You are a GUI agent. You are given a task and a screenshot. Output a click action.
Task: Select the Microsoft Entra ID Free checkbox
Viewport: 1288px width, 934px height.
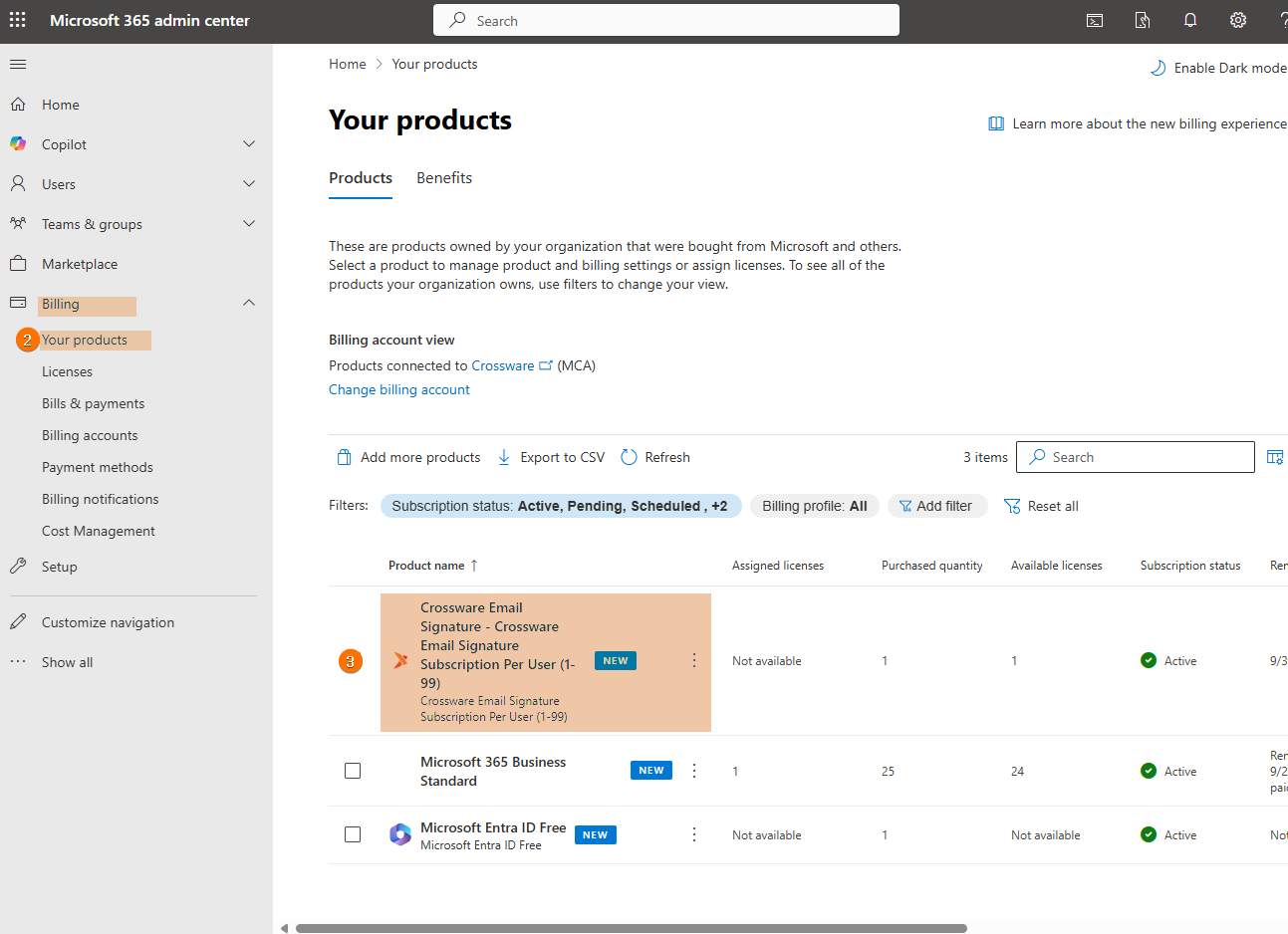[353, 834]
